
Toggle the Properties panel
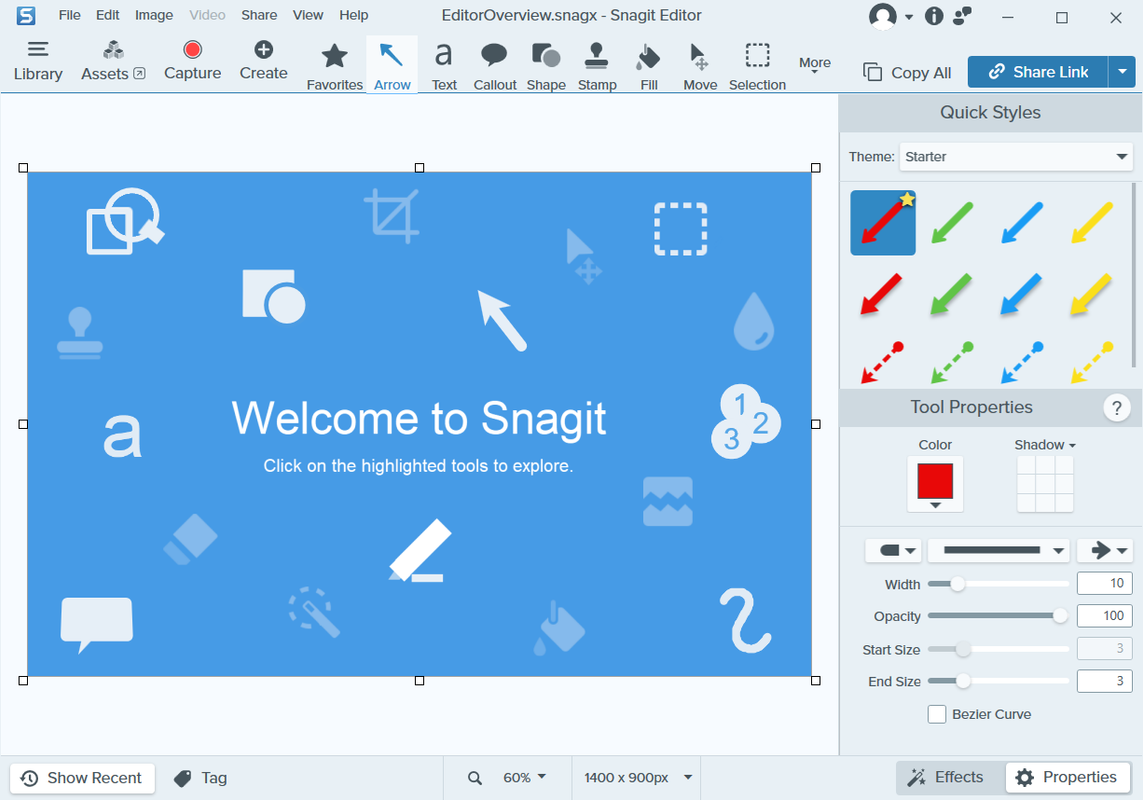[x=1068, y=777]
